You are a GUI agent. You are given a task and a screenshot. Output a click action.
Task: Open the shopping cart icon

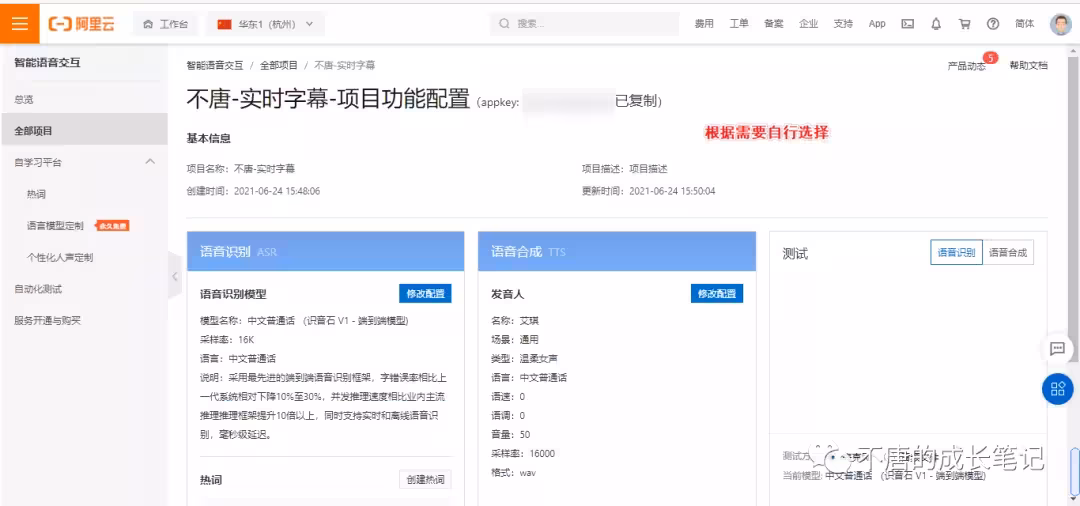(964, 24)
